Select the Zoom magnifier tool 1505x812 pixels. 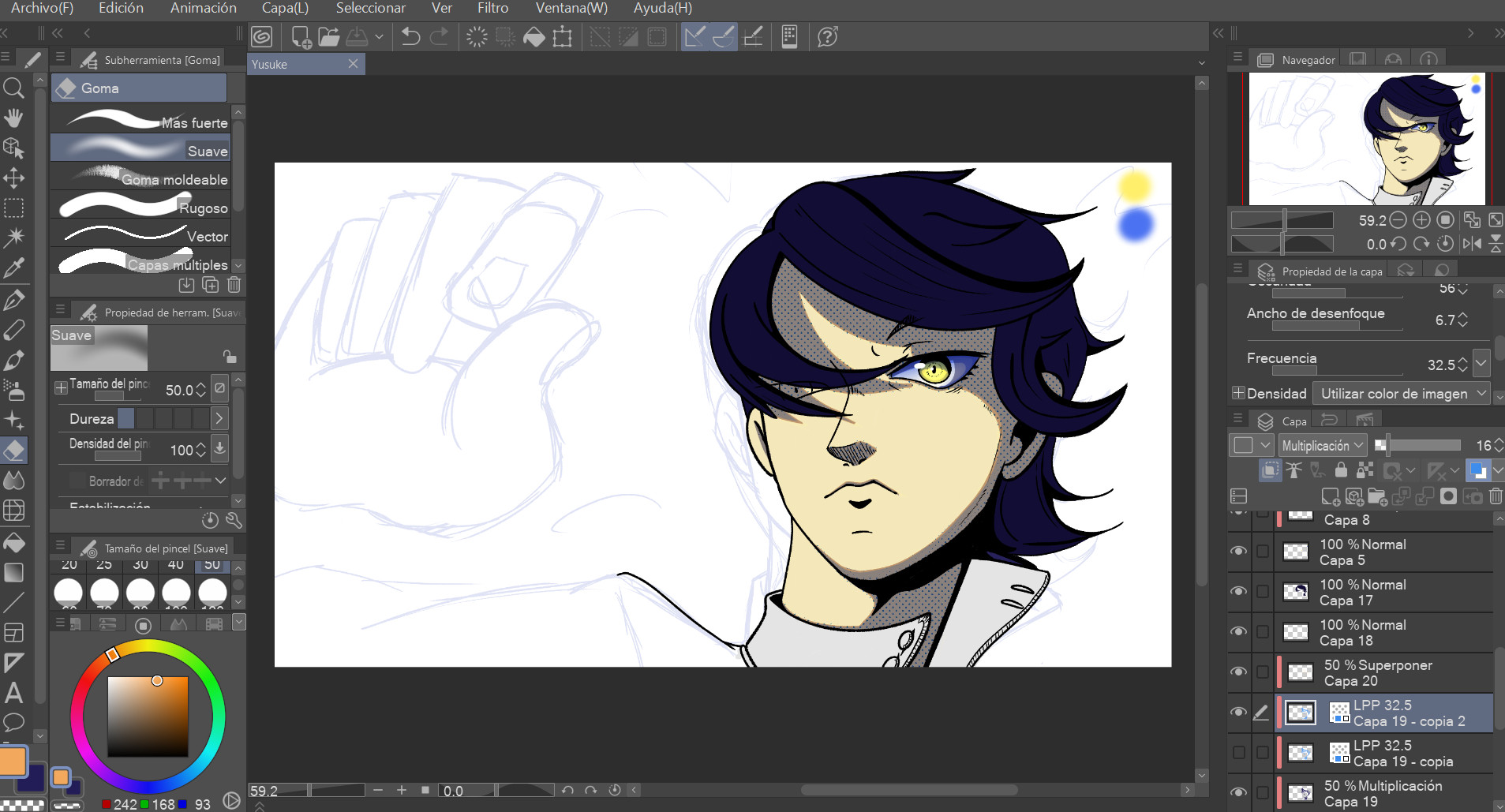click(x=13, y=88)
